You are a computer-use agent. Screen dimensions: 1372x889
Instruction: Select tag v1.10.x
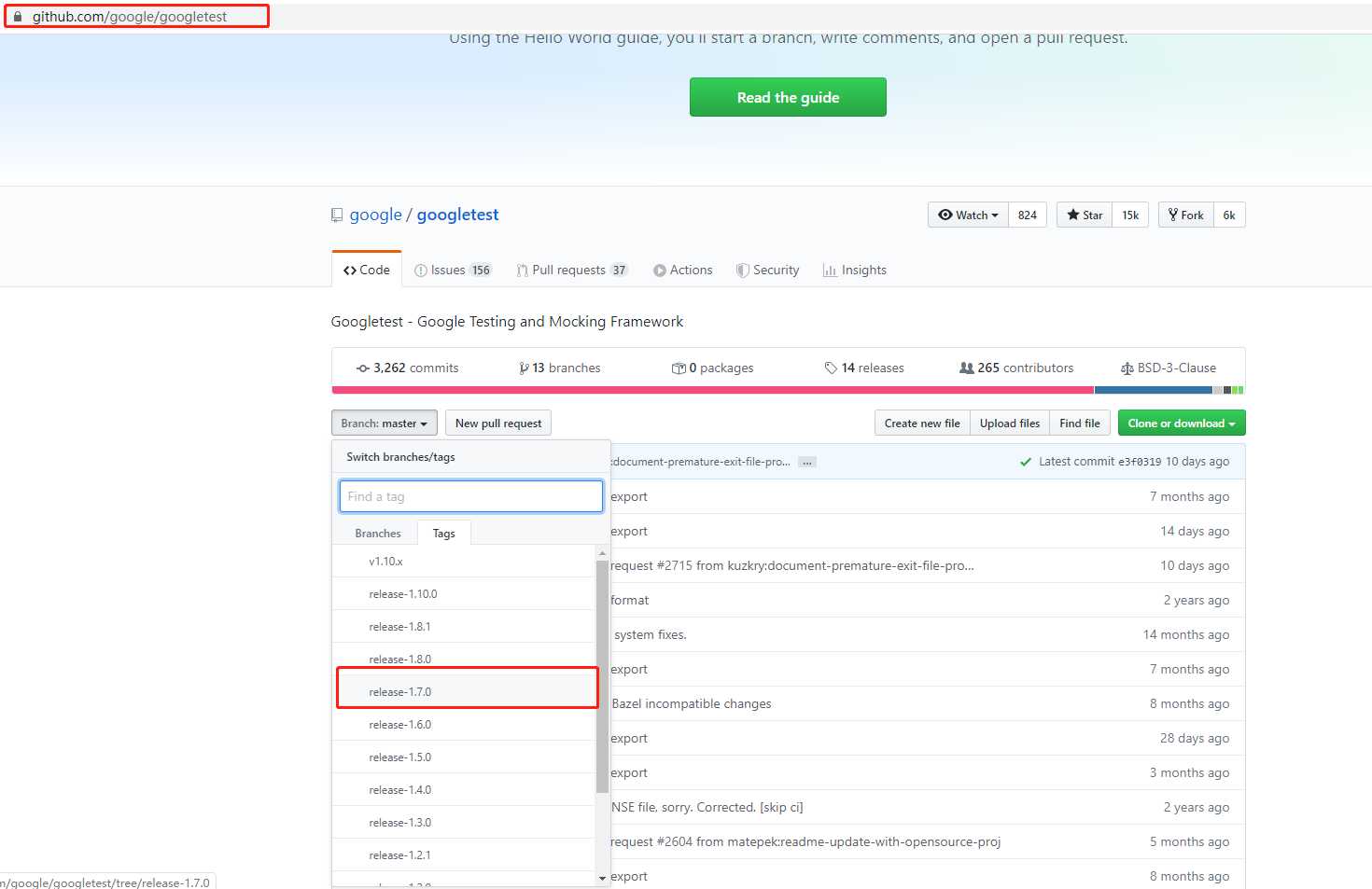point(464,561)
